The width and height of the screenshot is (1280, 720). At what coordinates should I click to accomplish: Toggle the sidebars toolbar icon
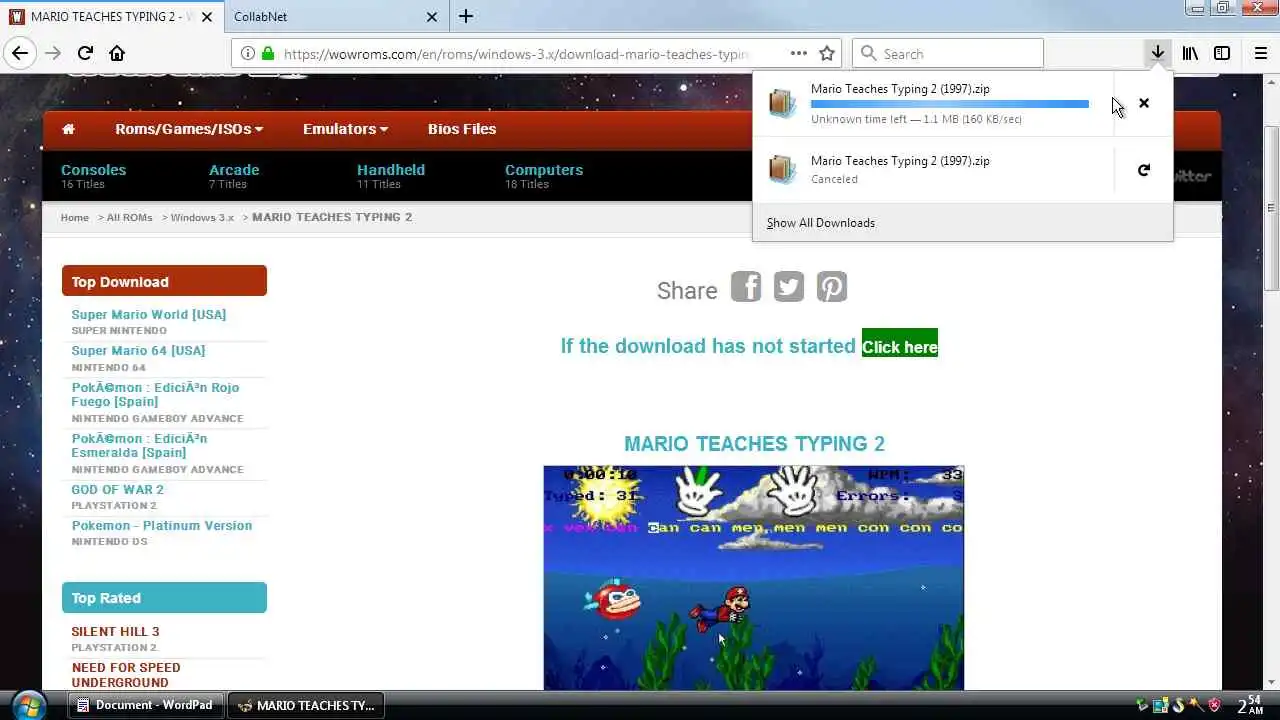click(x=1222, y=53)
